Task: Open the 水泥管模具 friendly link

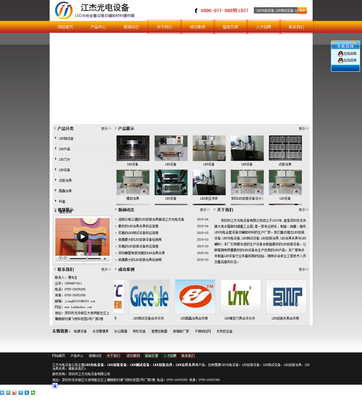Action: [100, 331]
